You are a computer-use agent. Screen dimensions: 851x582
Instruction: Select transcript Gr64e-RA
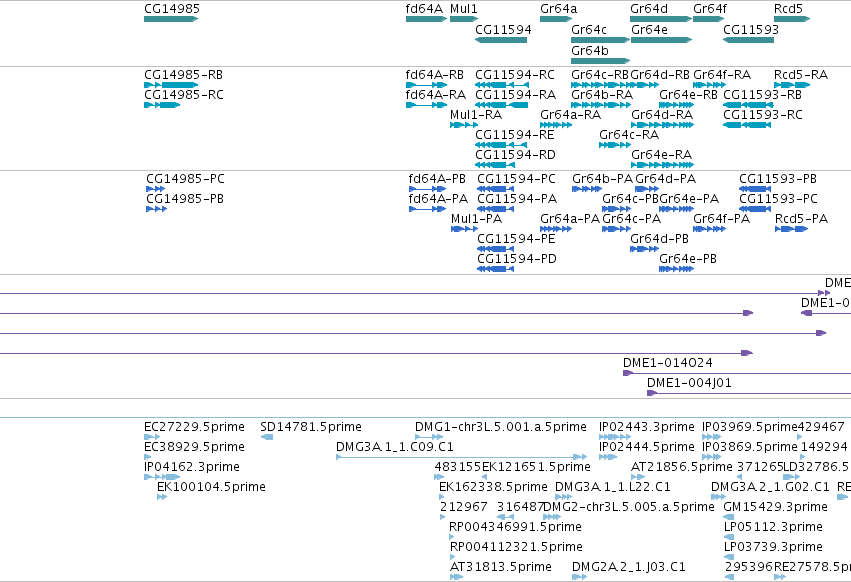[662, 165]
